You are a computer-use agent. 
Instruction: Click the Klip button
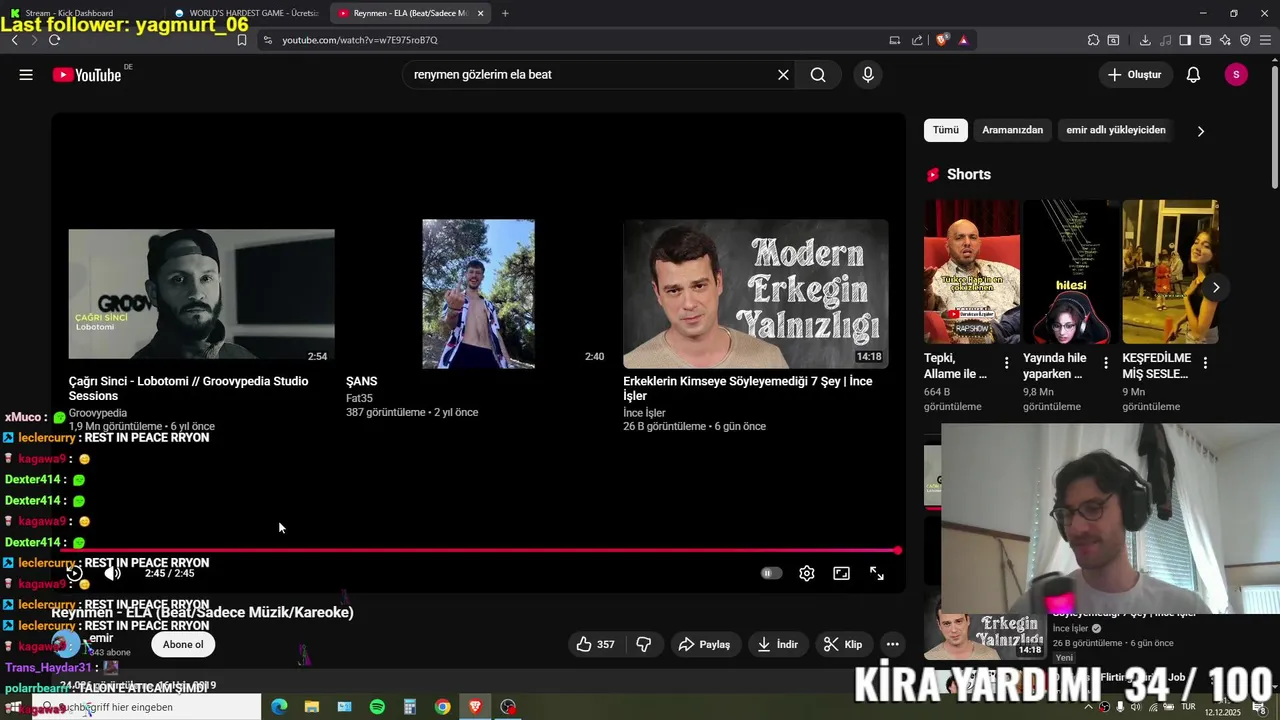tap(843, 644)
